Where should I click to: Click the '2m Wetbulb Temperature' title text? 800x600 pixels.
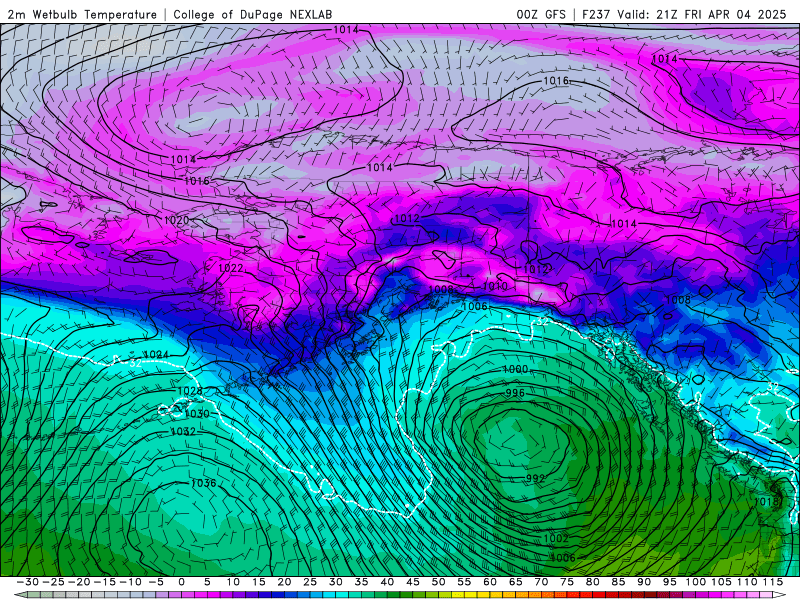[83, 15]
